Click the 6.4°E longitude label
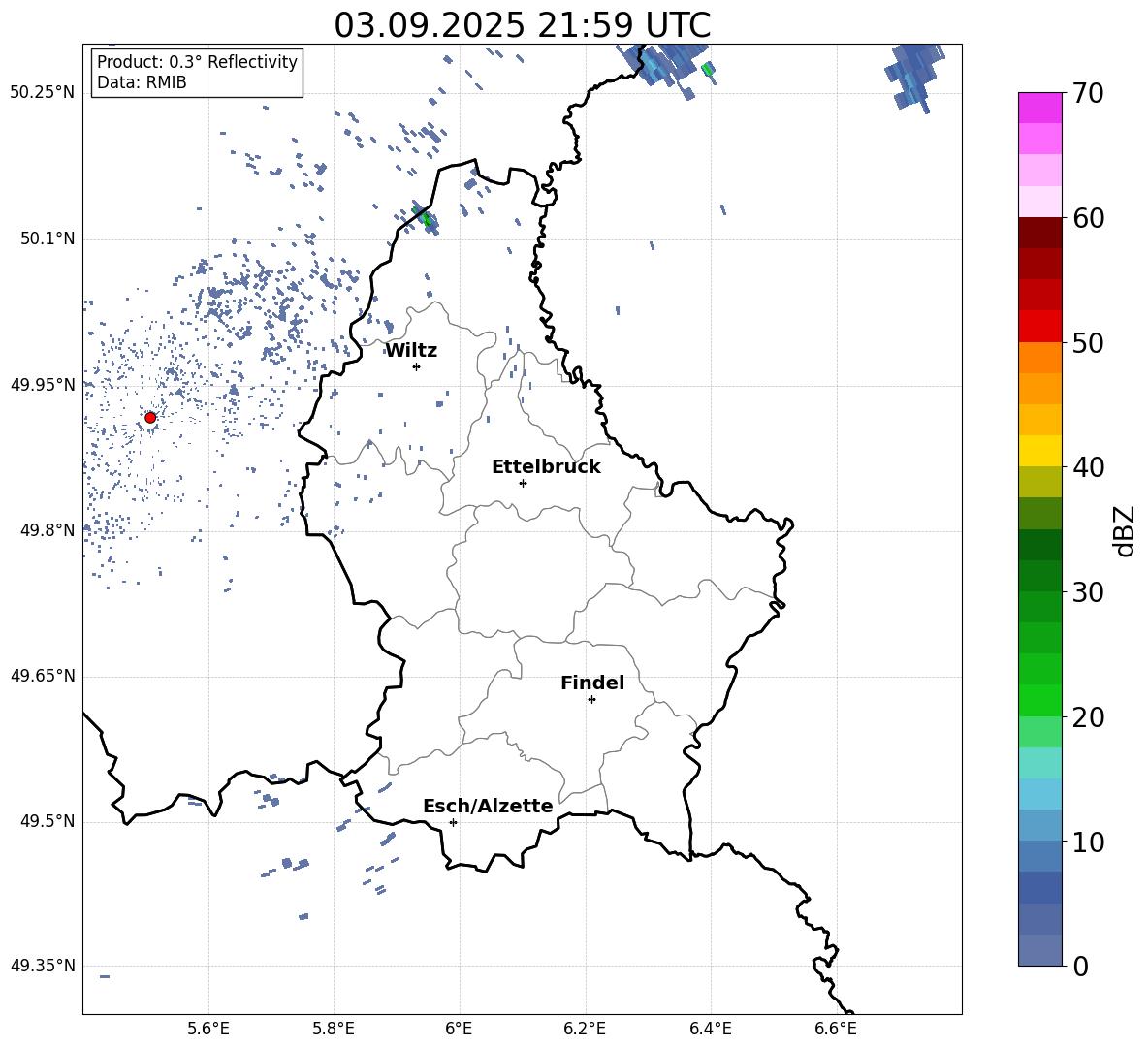 [710, 1029]
